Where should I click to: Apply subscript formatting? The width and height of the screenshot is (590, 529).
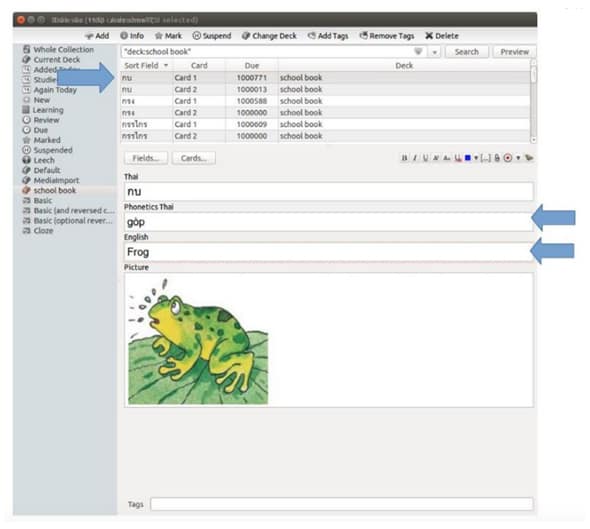click(447, 158)
